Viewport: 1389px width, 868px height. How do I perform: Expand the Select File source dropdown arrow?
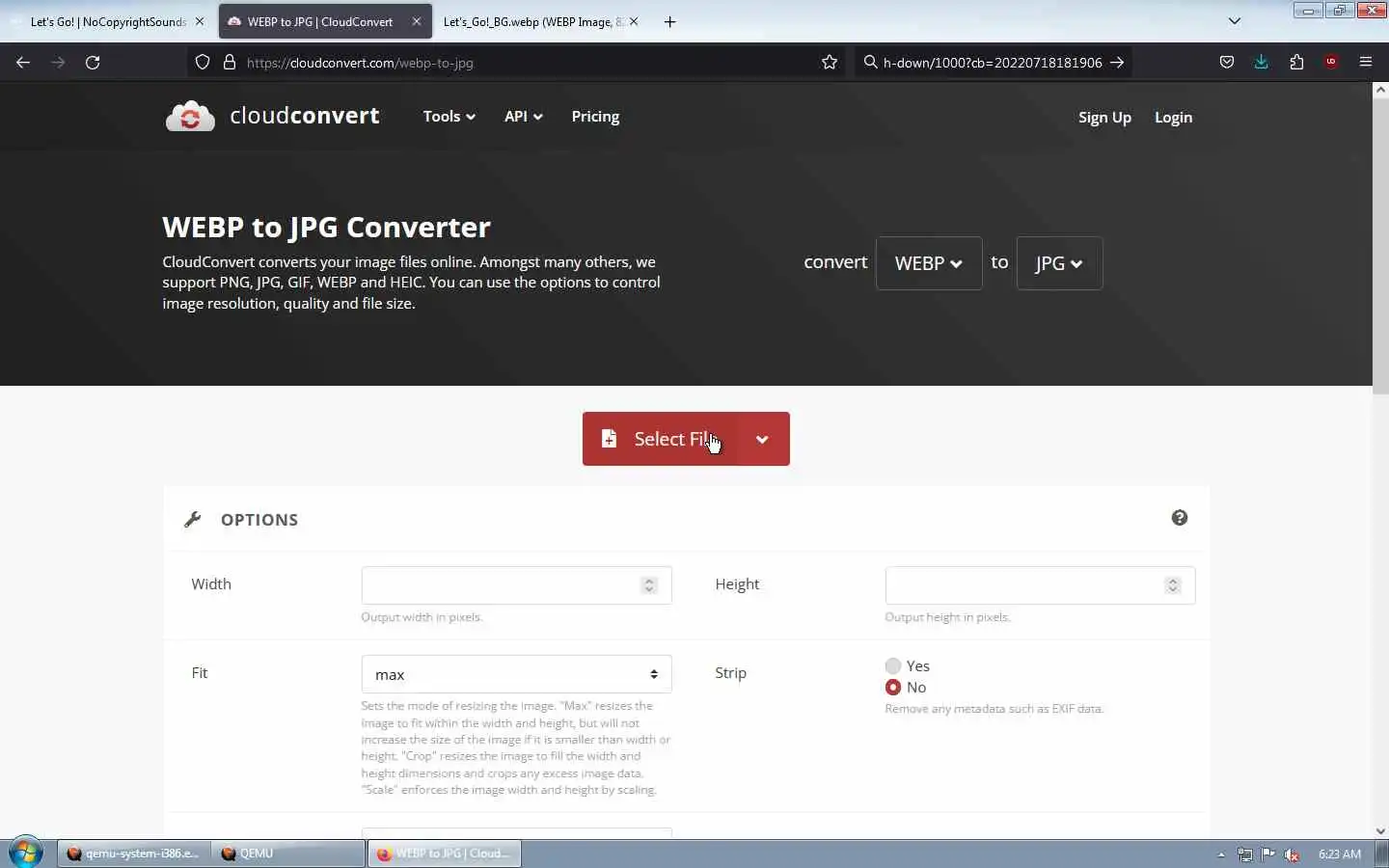pyautogui.click(x=762, y=439)
